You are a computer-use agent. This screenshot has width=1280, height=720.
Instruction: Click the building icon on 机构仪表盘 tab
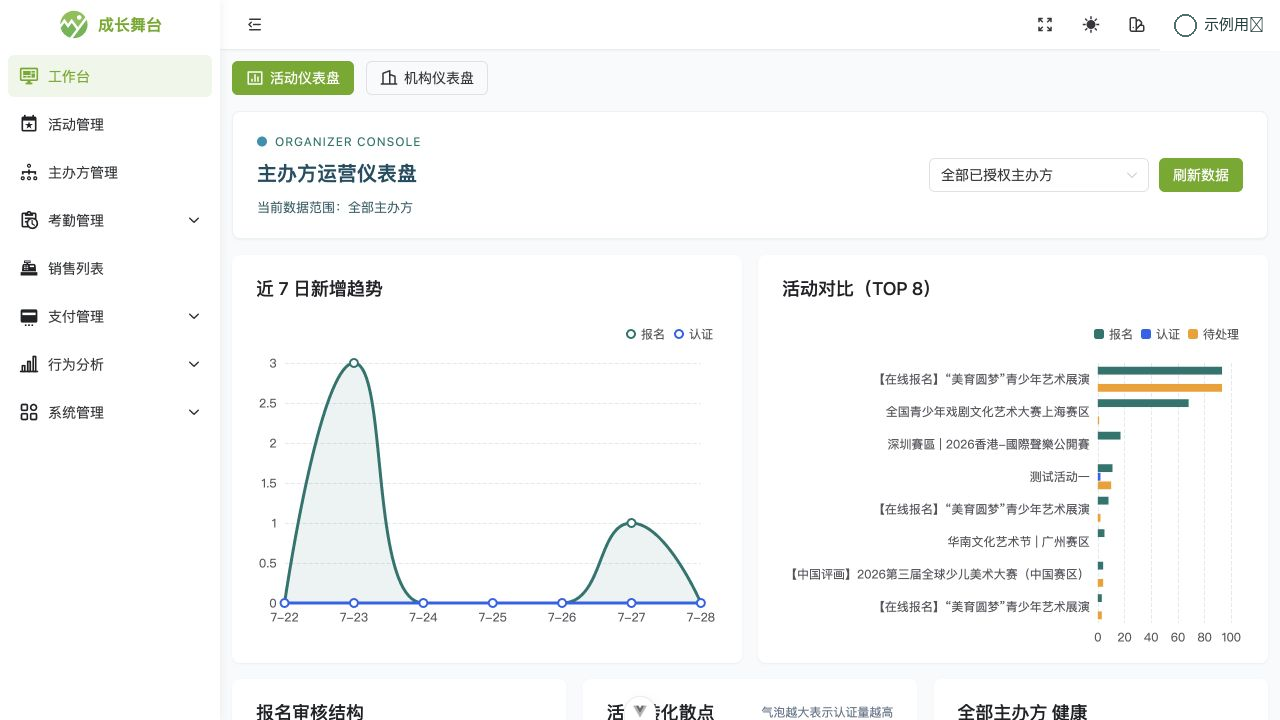(389, 78)
